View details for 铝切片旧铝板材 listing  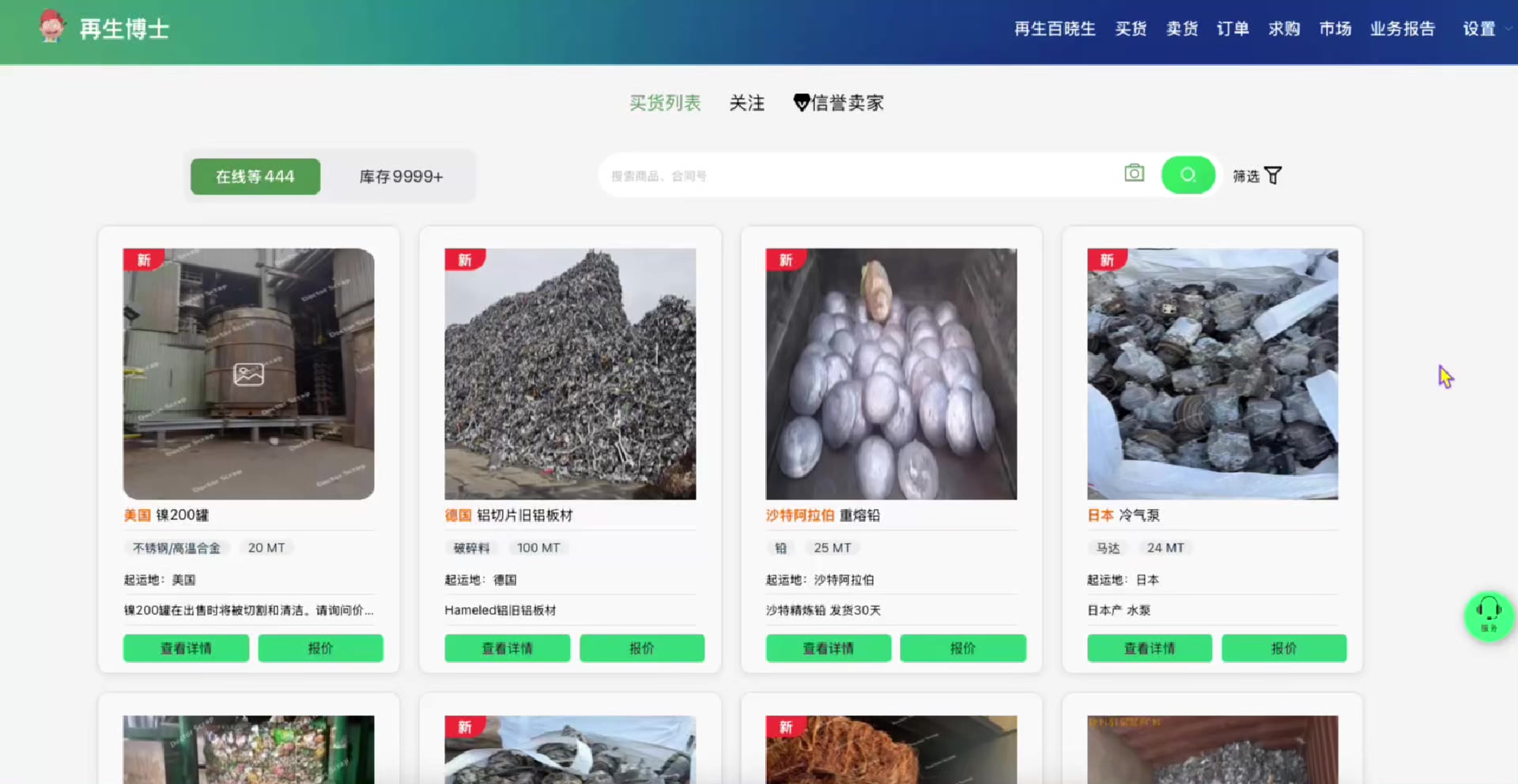point(507,648)
